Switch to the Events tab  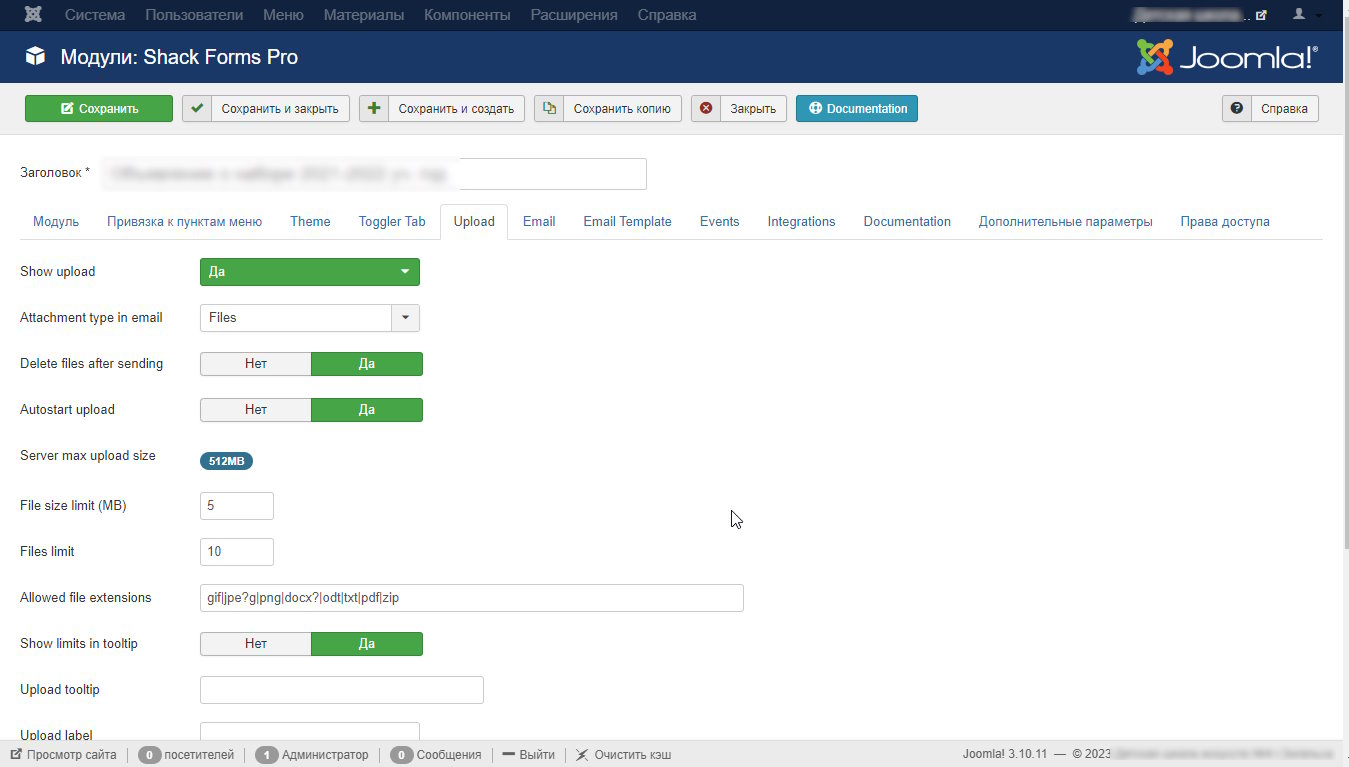tap(720, 222)
